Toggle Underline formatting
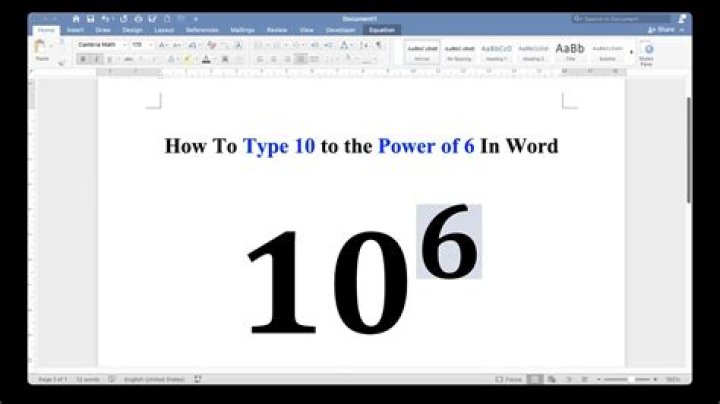720x404 pixels. (109, 59)
